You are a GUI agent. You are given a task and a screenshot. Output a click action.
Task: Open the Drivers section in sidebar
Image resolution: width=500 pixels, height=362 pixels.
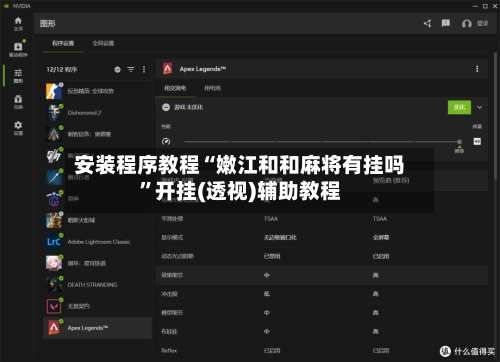tap(18, 50)
